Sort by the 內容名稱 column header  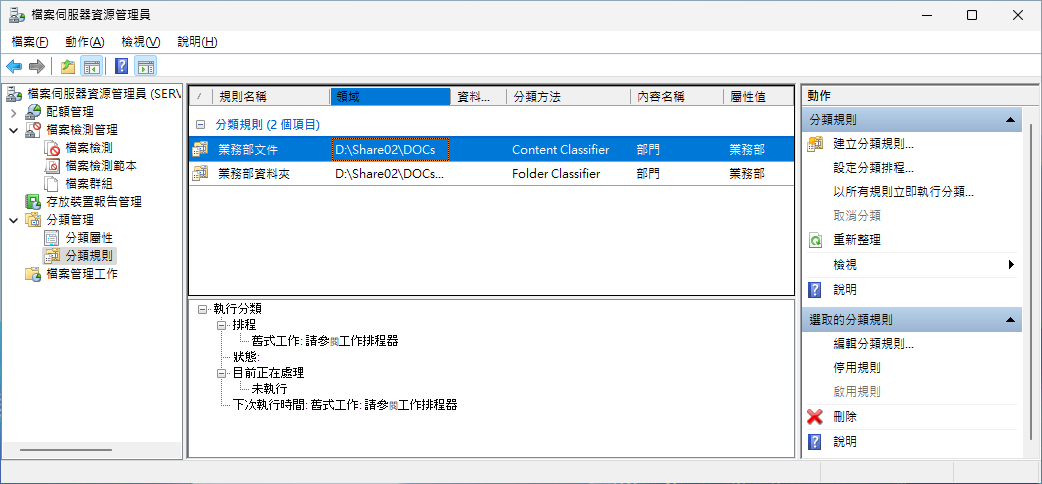coord(677,96)
